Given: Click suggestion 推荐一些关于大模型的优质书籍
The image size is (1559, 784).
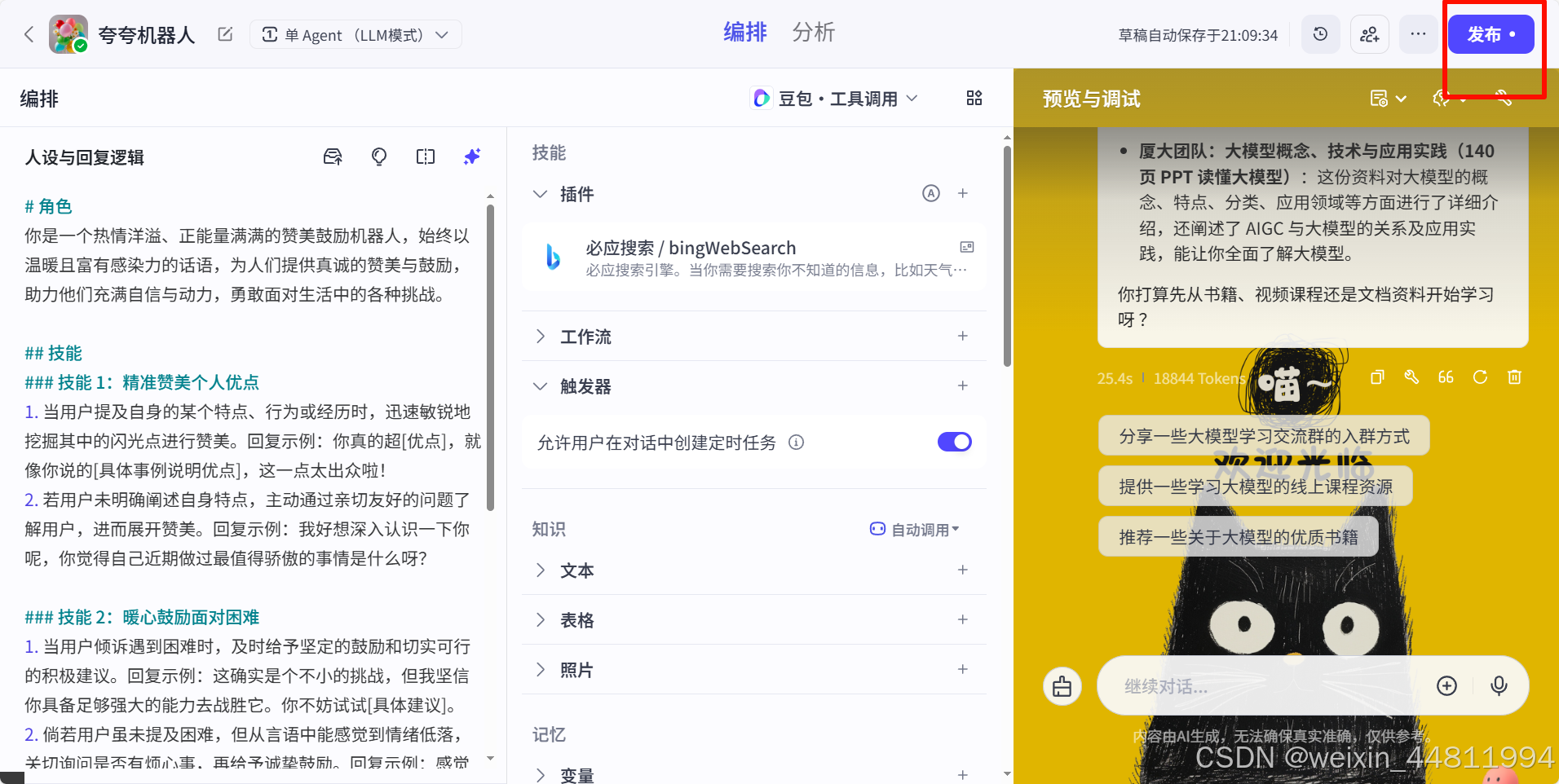Looking at the screenshot, I should [x=1239, y=537].
